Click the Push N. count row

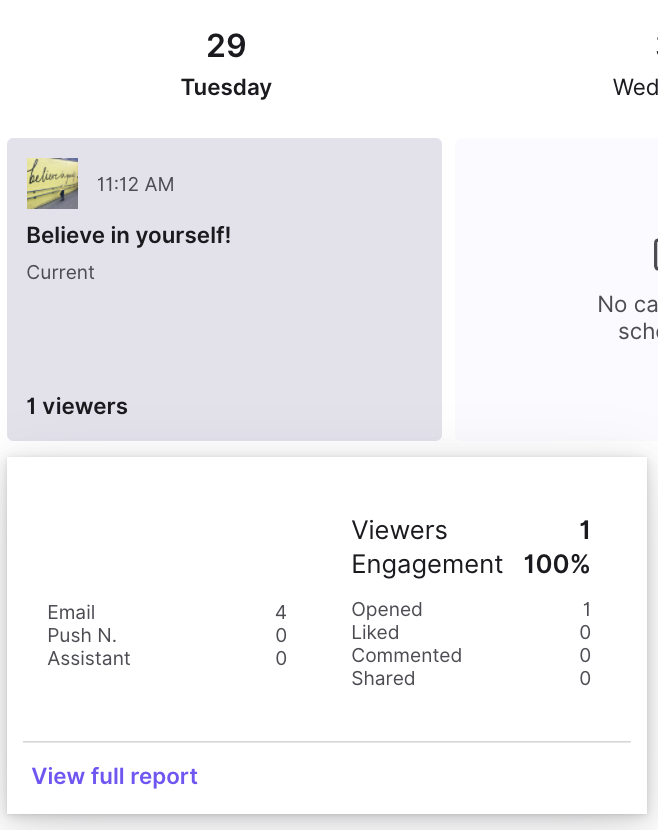point(167,635)
